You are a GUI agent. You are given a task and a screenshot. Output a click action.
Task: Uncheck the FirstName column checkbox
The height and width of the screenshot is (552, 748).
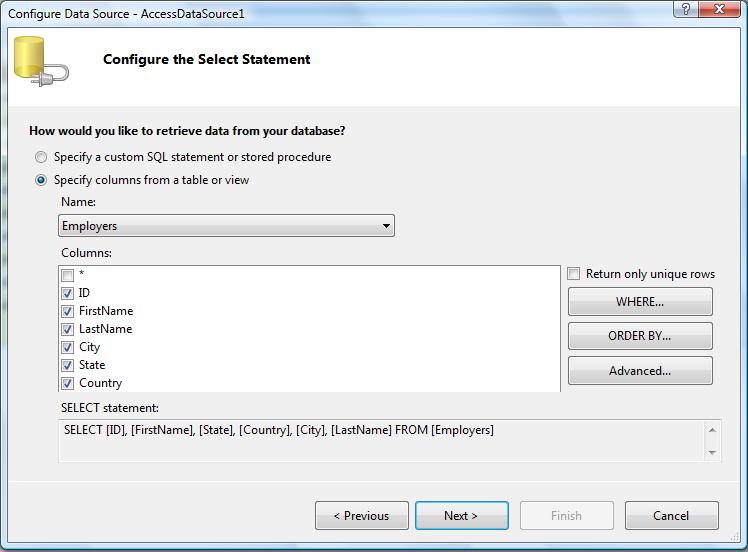pos(67,311)
